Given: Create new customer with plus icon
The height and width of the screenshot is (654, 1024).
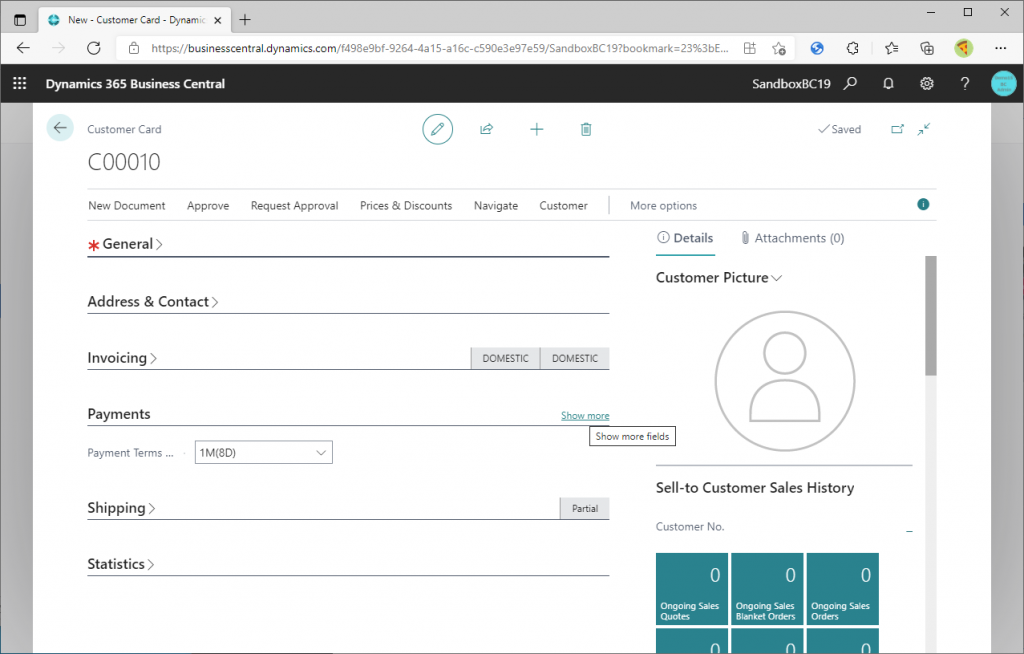Looking at the screenshot, I should (536, 129).
